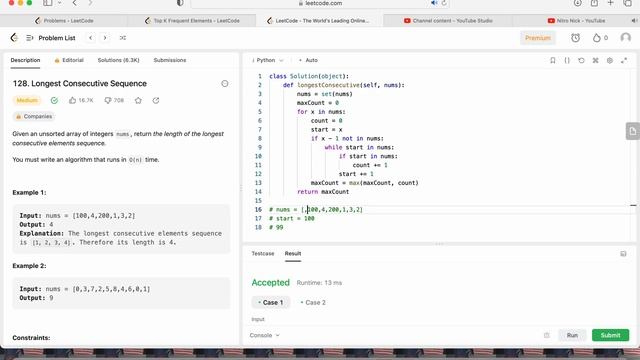
Task: Reset code to default icon
Action: (x=581, y=60)
